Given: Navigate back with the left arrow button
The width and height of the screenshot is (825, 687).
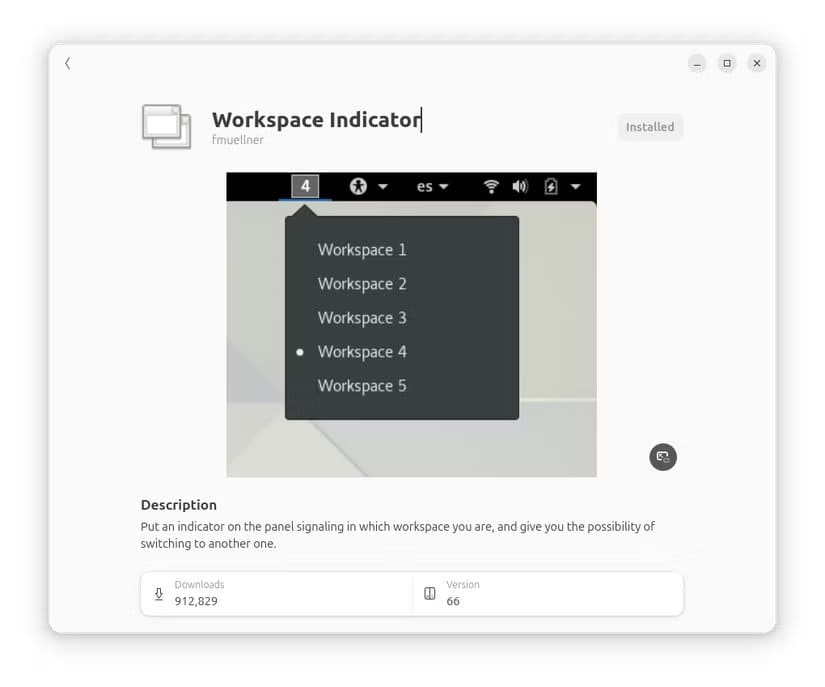Looking at the screenshot, I should (x=67, y=63).
